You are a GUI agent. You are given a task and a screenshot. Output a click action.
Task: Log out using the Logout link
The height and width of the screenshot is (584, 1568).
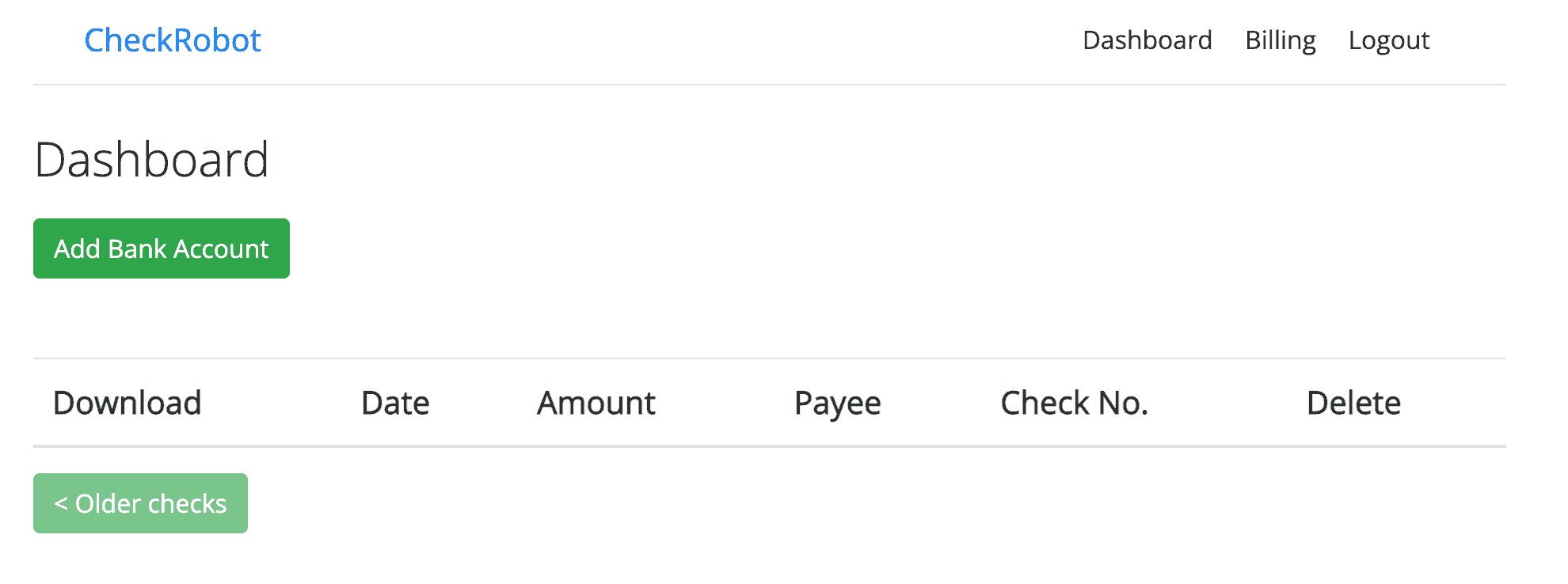point(1388,40)
